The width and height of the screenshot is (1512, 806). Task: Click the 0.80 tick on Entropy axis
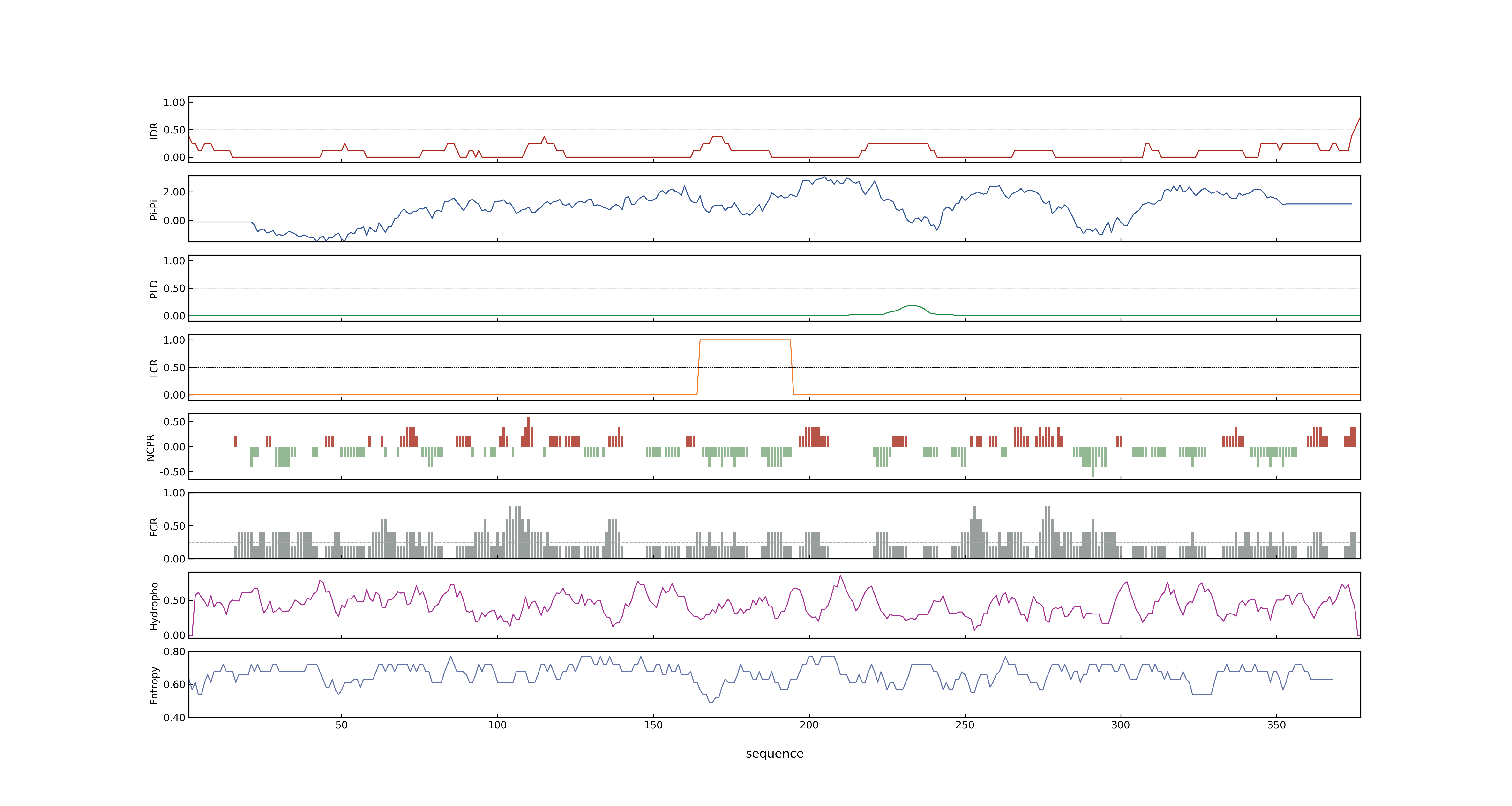(x=174, y=651)
